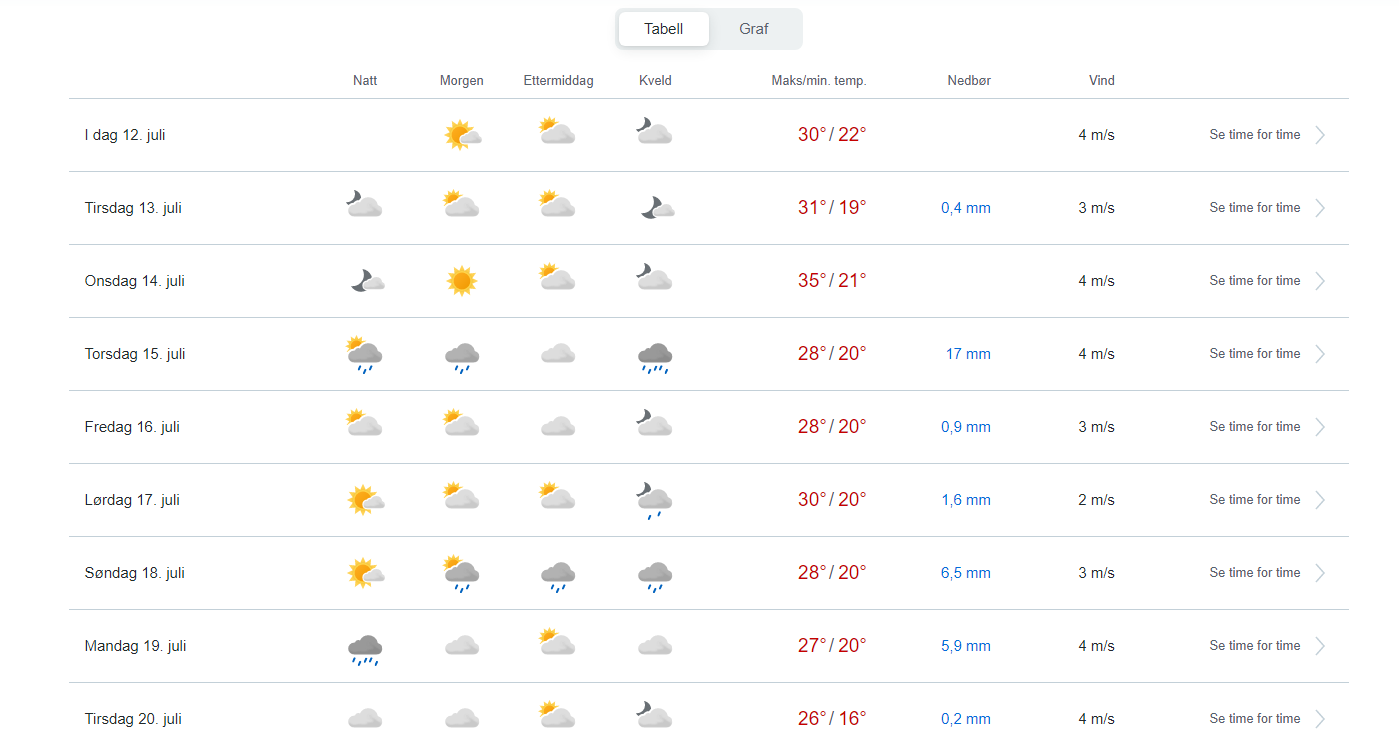Click the Fredag 16. juli row label

pos(132,427)
